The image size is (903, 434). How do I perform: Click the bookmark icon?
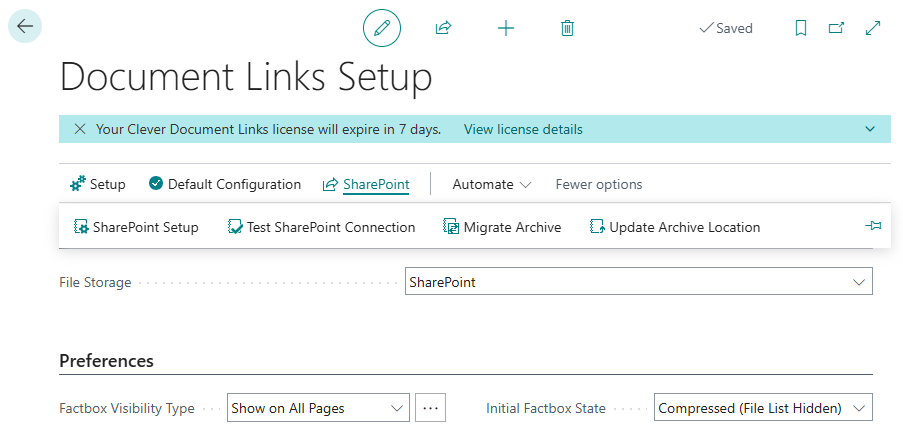801,28
